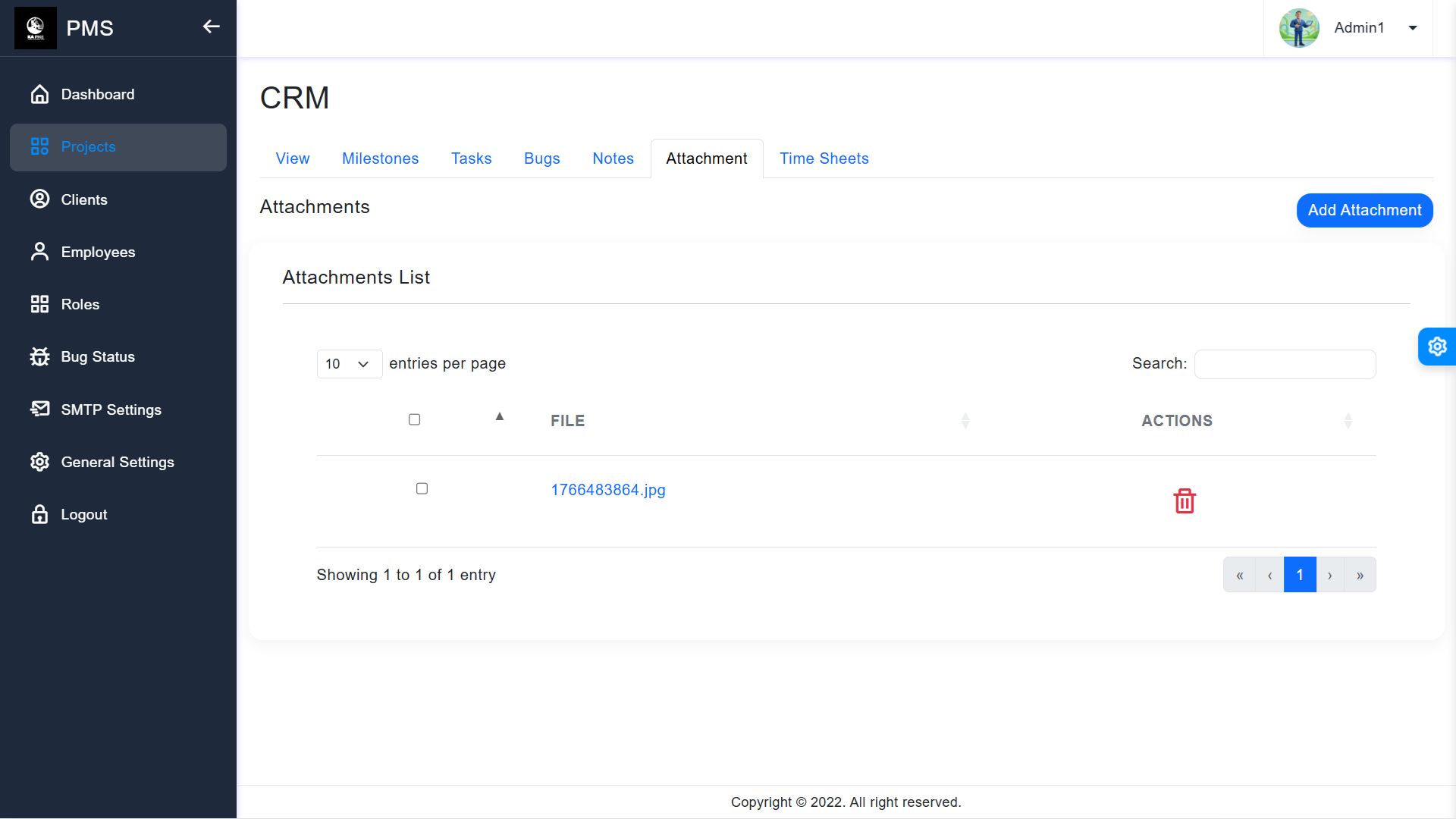Open the blue floating settings gear
1456x819 pixels.
click(1436, 347)
